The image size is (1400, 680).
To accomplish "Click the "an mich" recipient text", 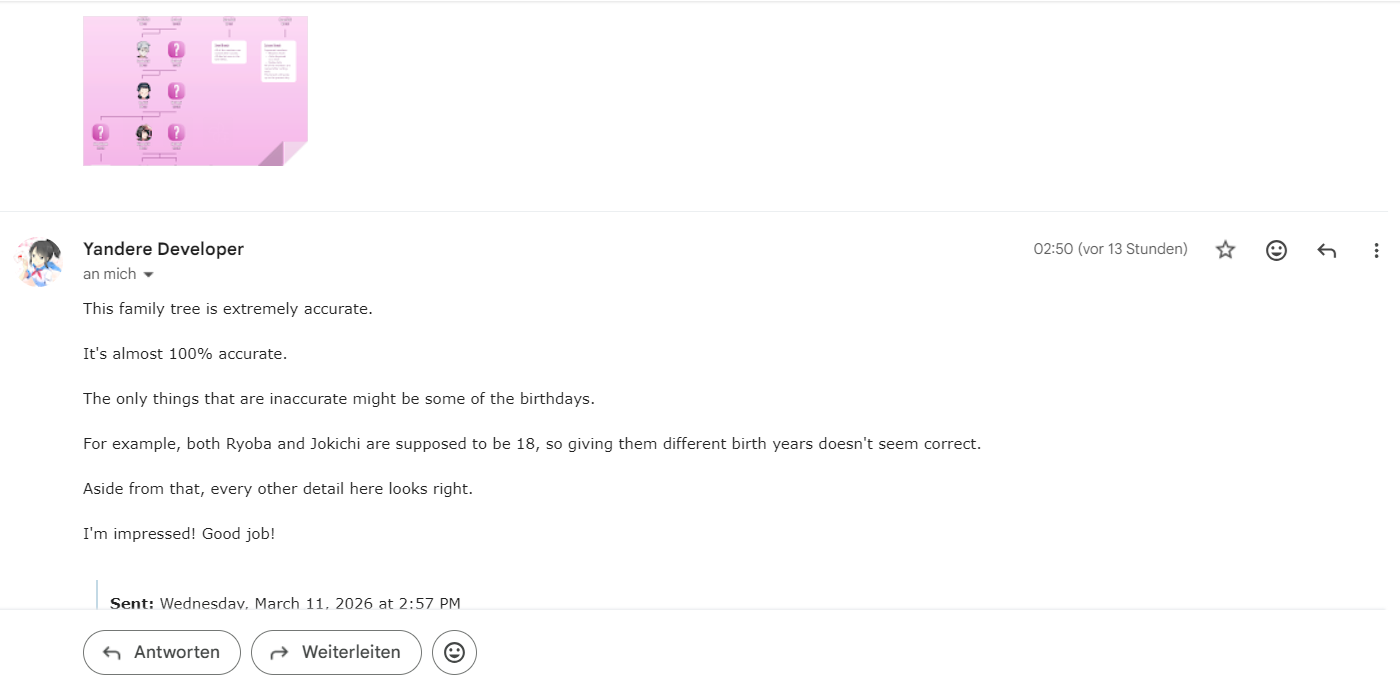I will click(x=111, y=274).
